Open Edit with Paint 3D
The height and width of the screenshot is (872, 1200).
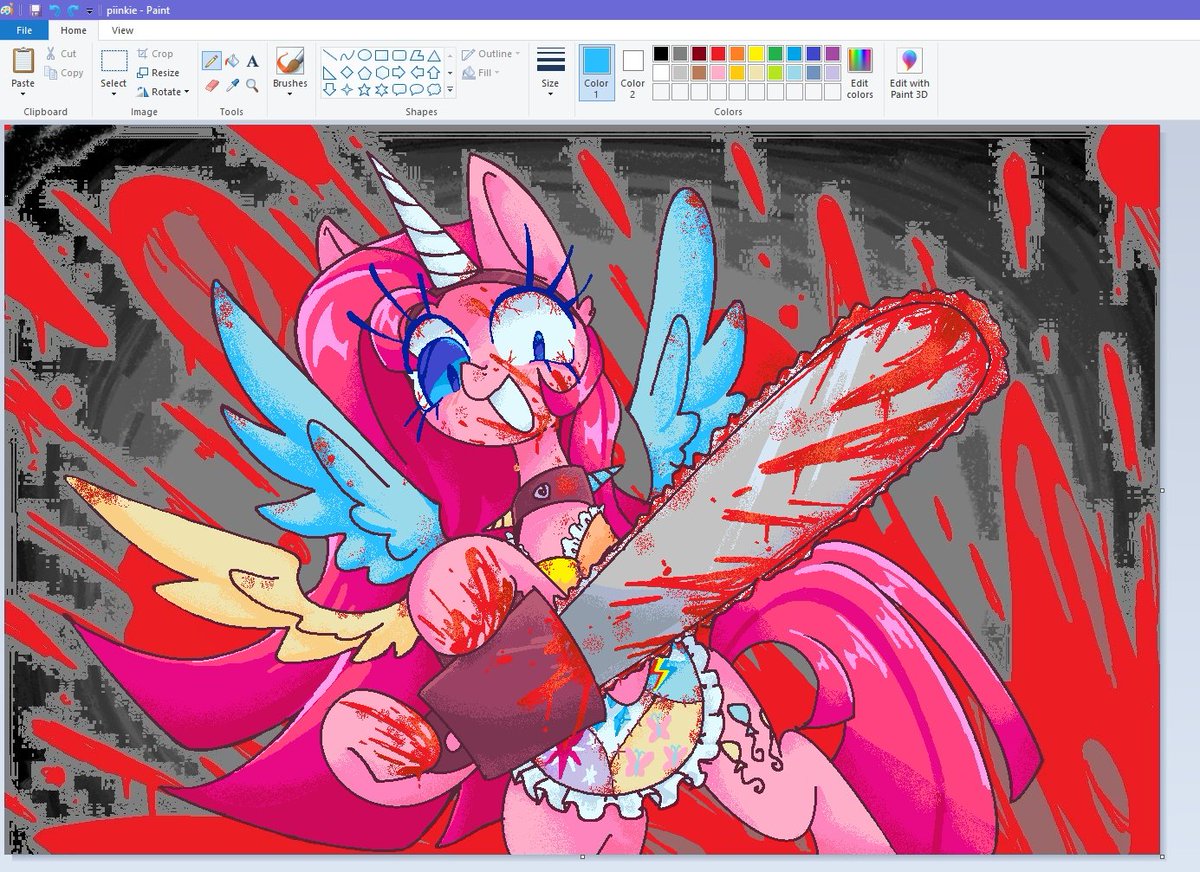(x=909, y=72)
